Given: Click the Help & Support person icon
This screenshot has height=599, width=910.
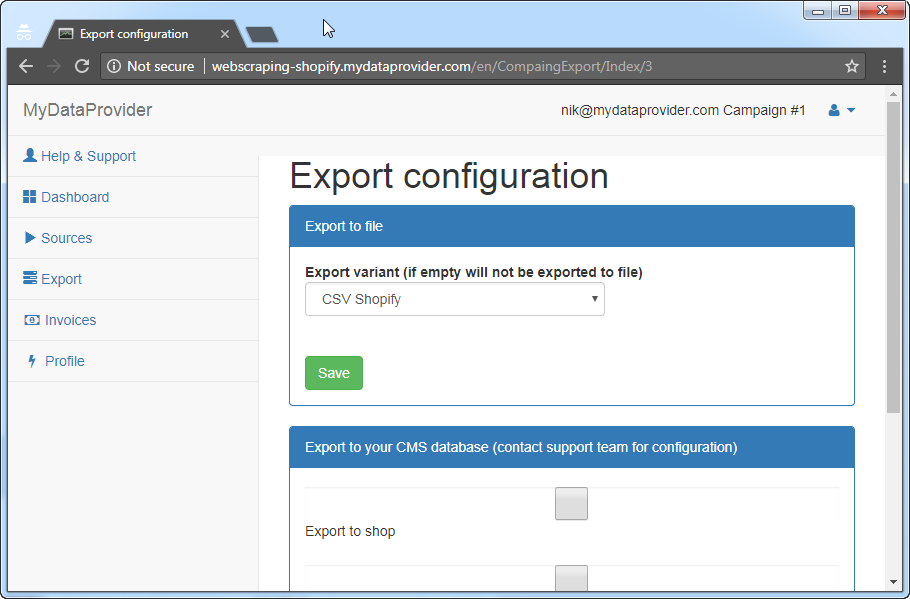Looking at the screenshot, I should (x=30, y=155).
